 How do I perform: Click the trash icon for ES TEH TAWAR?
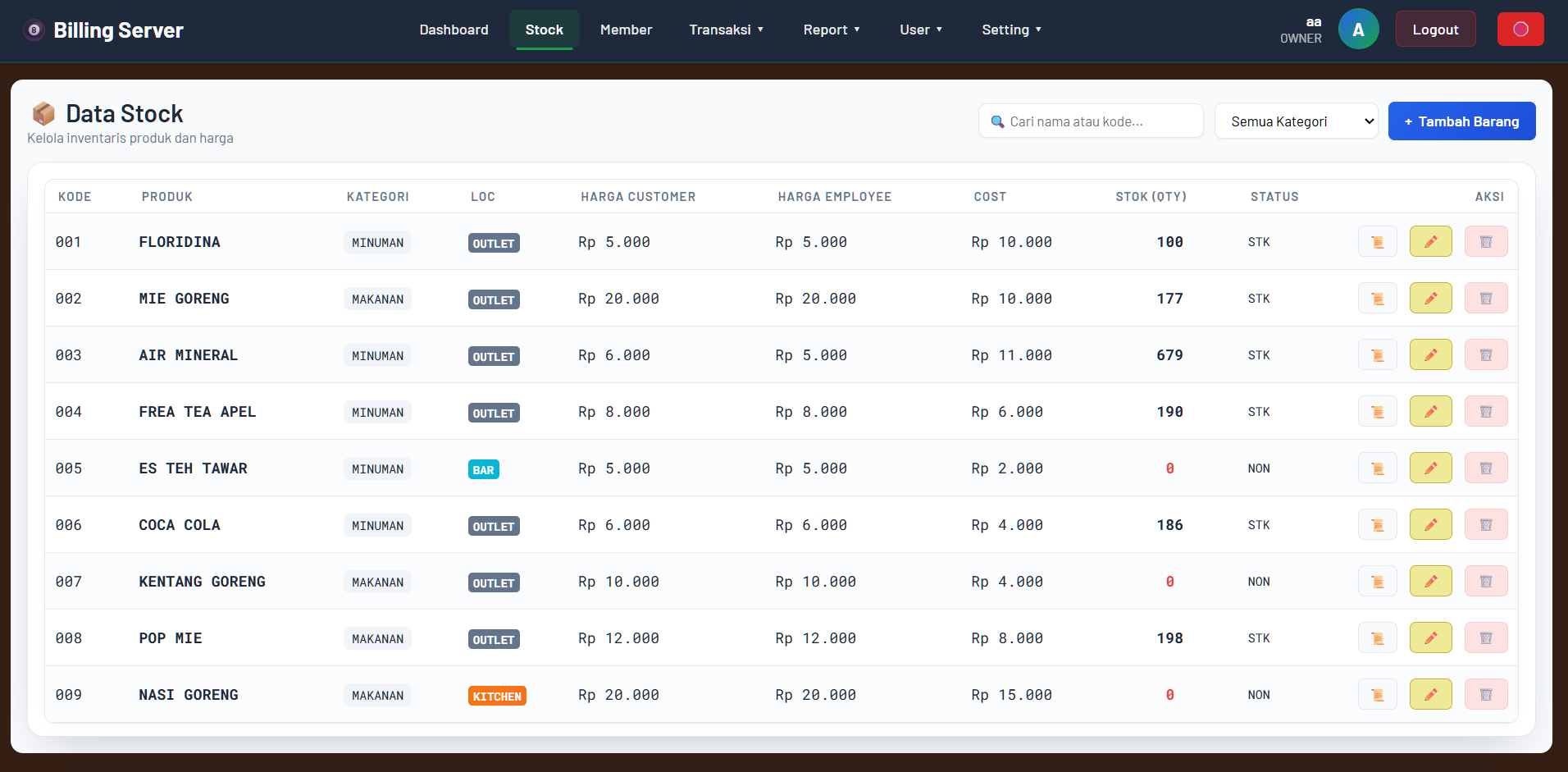pyautogui.click(x=1487, y=468)
